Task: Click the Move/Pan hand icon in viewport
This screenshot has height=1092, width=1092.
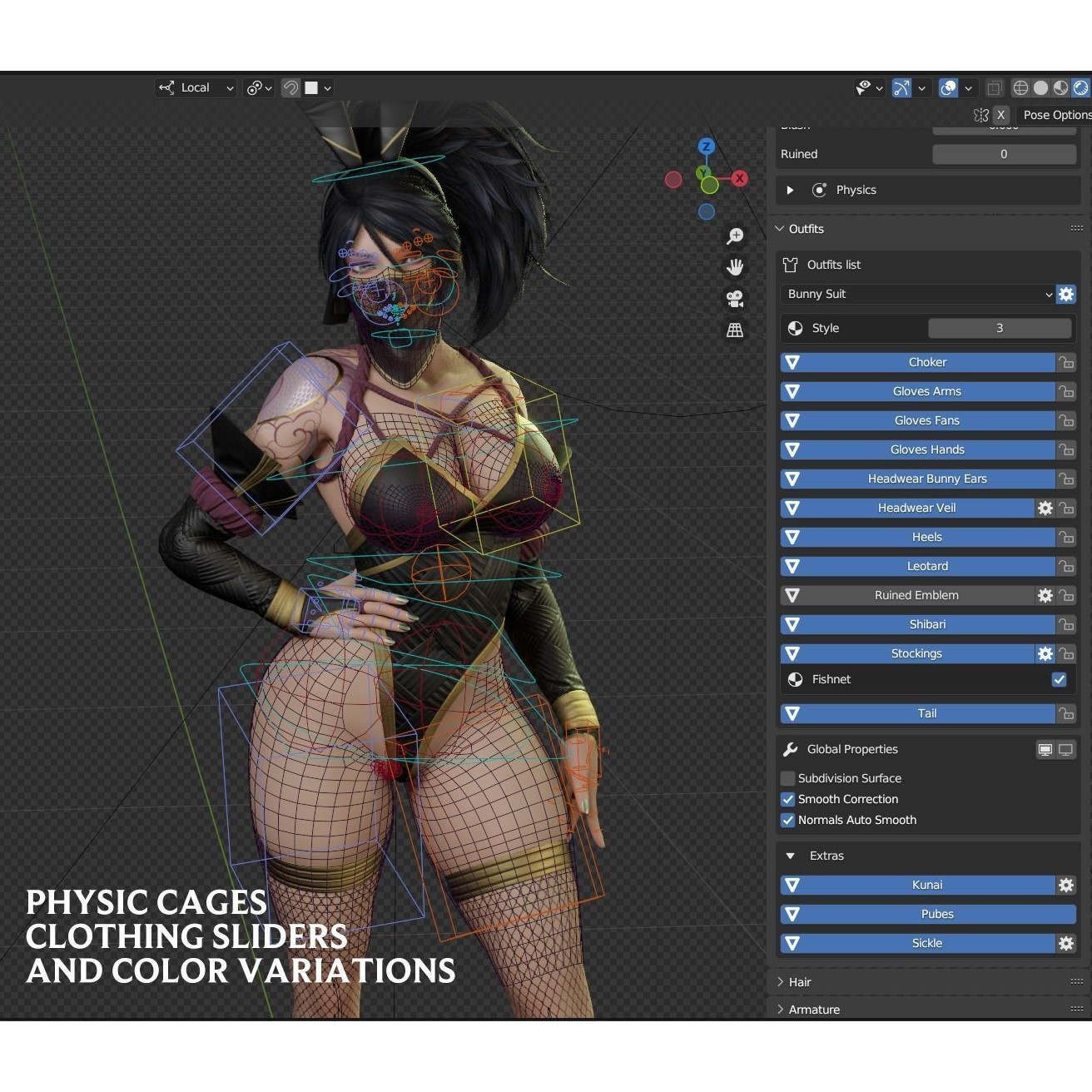Action: pos(735,266)
